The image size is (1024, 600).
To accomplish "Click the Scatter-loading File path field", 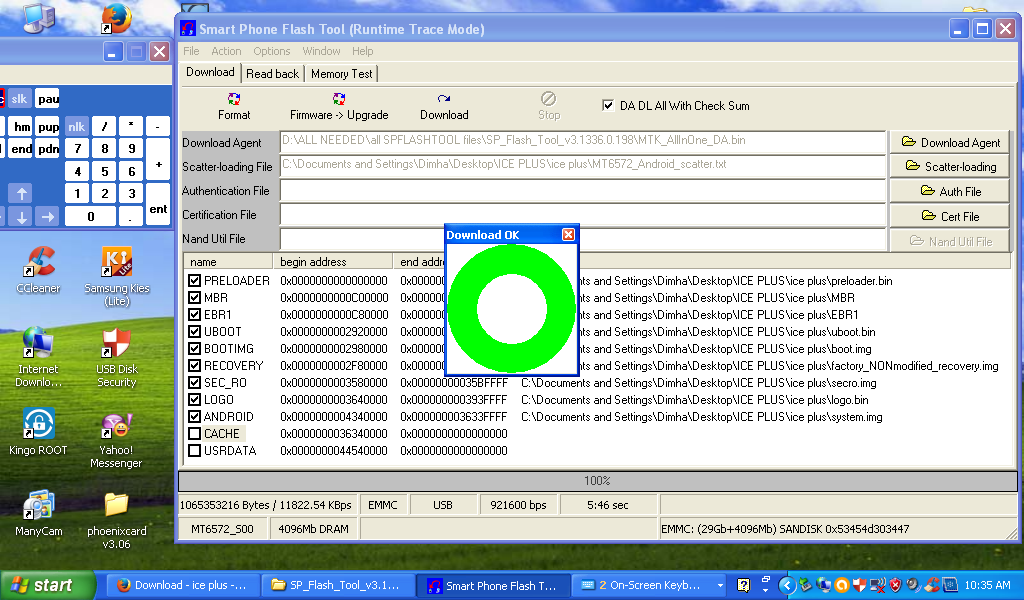I will pyautogui.click(x=583, y=166).
